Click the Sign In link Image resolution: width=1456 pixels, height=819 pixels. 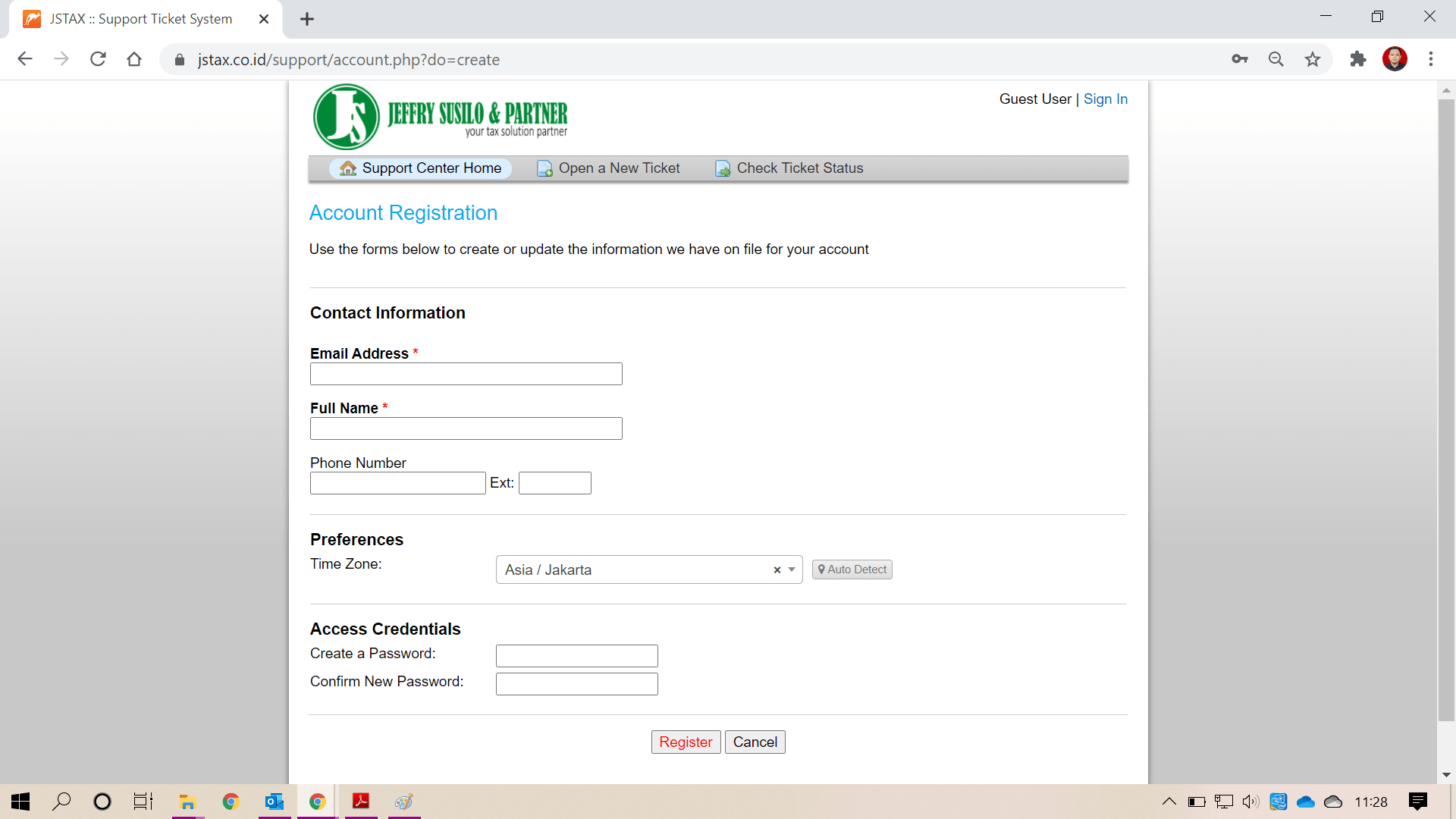(1105, 99)
